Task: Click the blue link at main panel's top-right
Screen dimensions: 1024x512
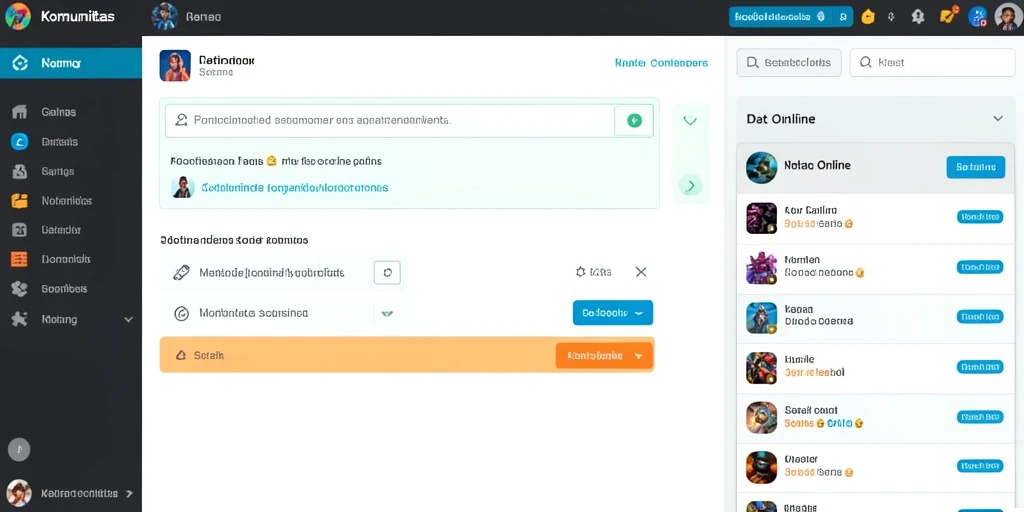Action: (x=661, y=63)
